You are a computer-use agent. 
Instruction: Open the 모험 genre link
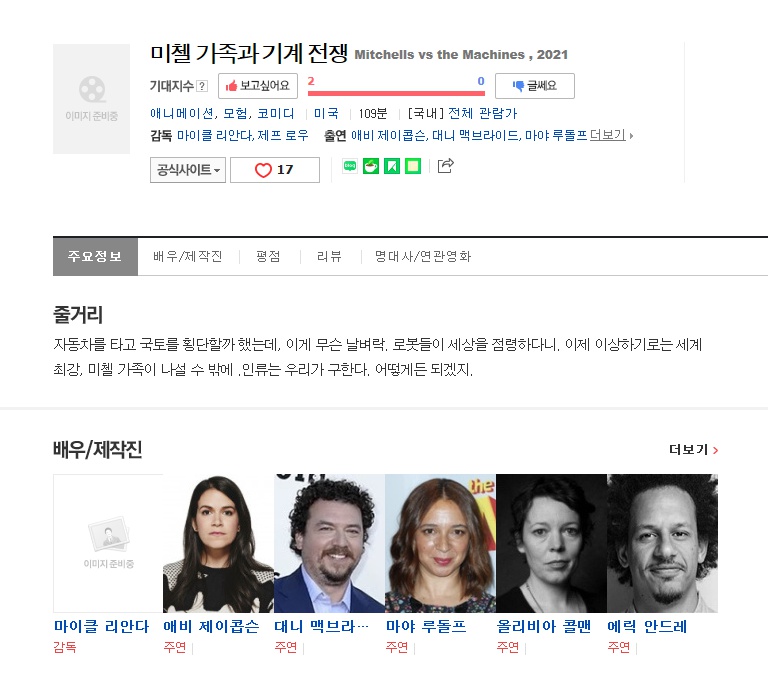click(x=236, y=114)
